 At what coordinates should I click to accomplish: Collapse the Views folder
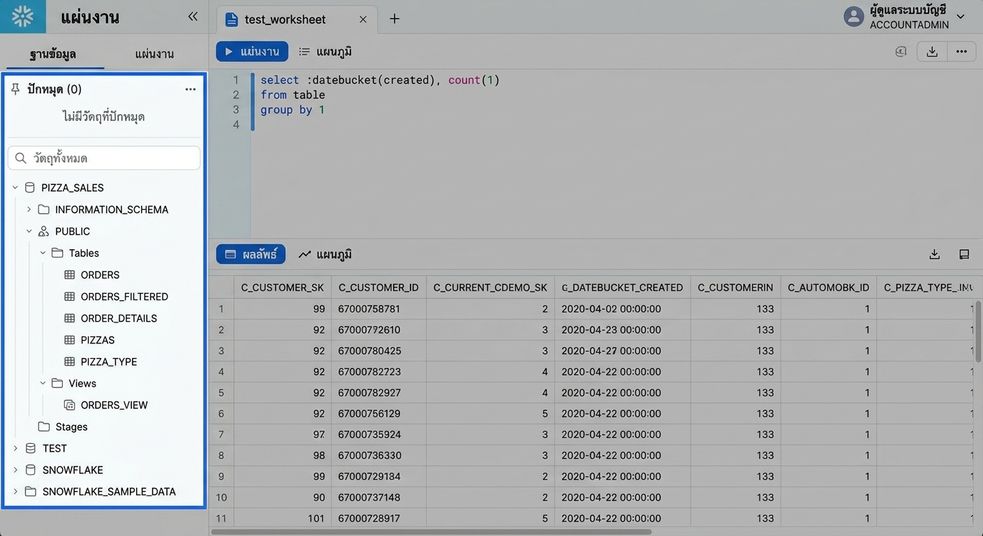43,383
